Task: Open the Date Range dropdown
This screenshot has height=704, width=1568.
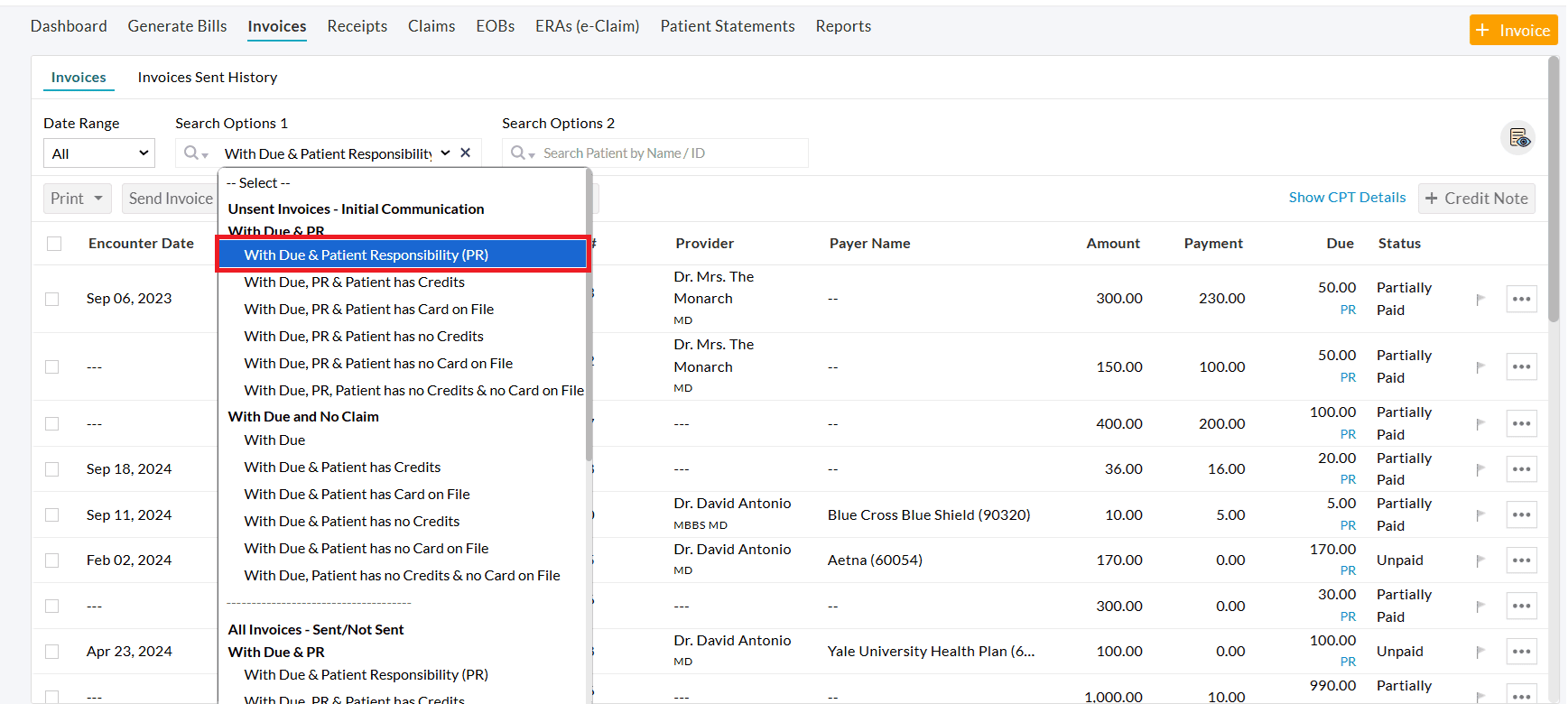Action: click(x=98, y=153)
